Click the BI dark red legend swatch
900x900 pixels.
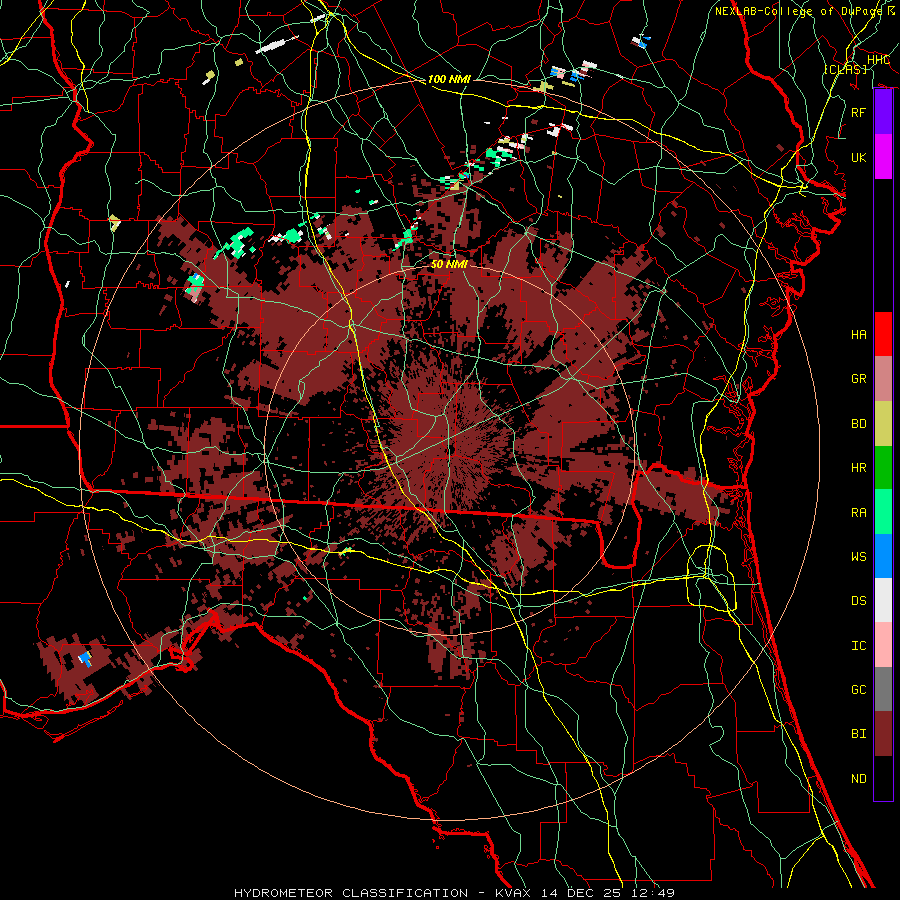[883, 734]
